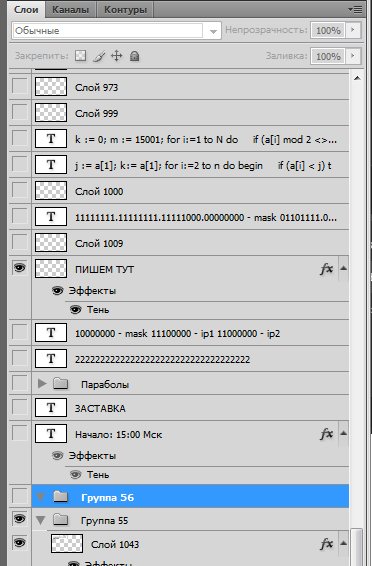
Task: Click fx icon on ПИШЕМ ТУТ layer
Action: coord(327,269)
